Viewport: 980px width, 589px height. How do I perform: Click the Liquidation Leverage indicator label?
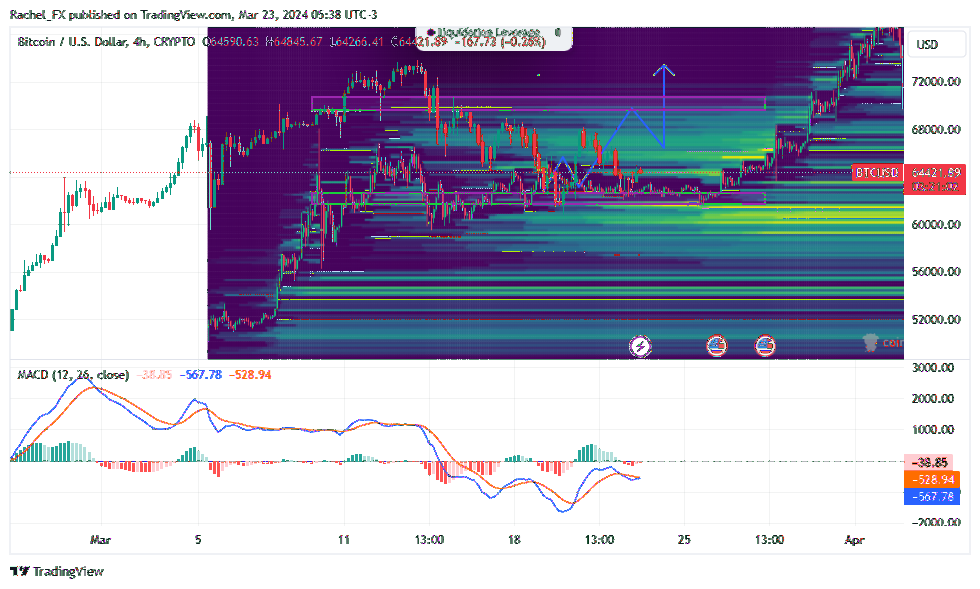click(488, 32)
